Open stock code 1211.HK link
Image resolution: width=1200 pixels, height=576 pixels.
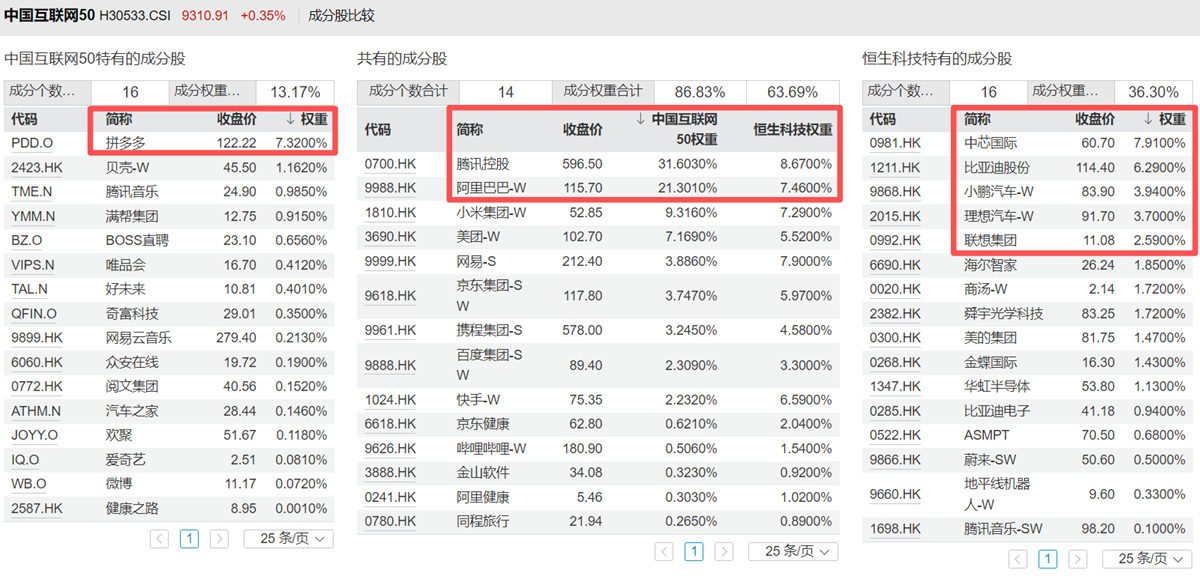click(895, 167)
